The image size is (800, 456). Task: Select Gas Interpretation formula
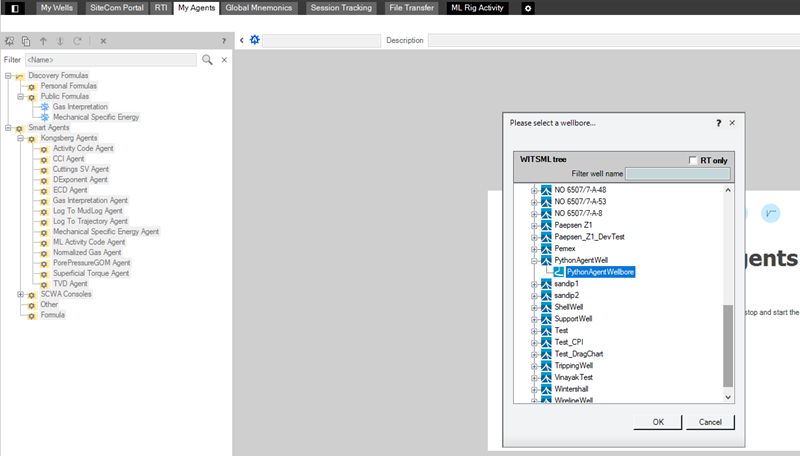click(x=80, y=107)
